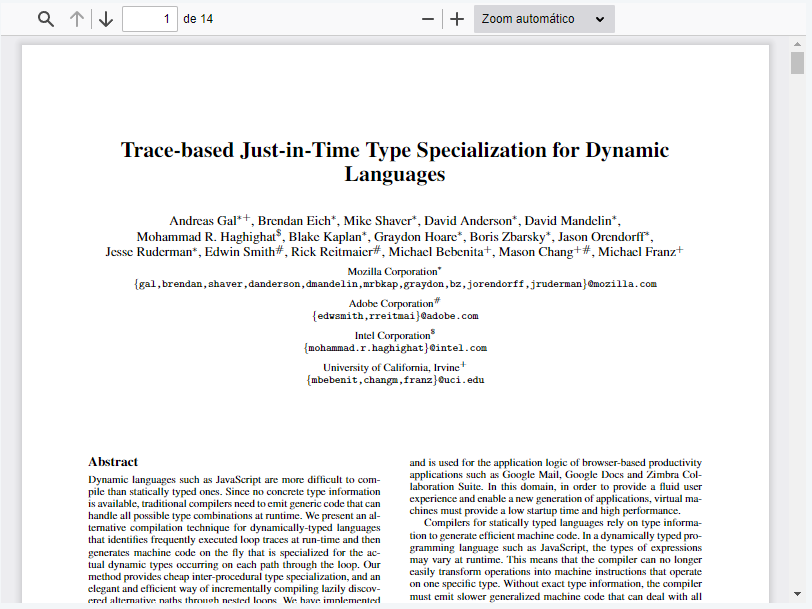Click the 'Adobe Corporation' affiliation text

click(390, 304)
